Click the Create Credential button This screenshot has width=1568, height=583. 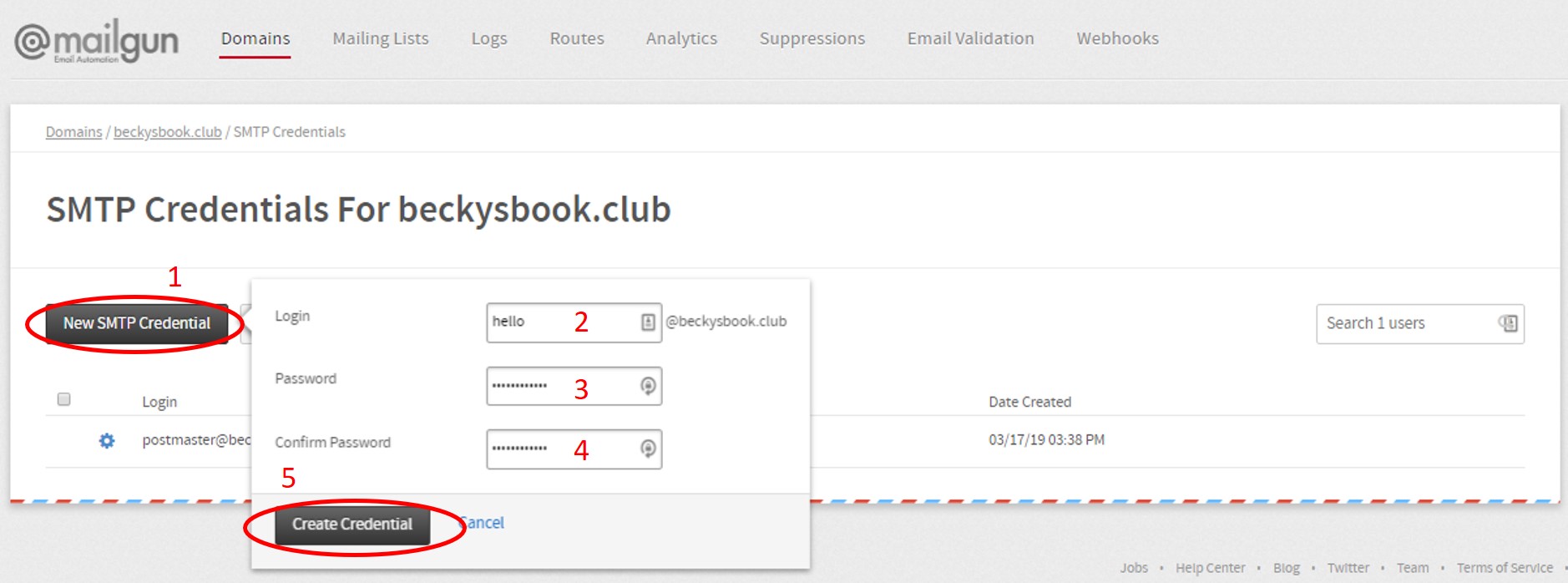[x=352, y=525]
